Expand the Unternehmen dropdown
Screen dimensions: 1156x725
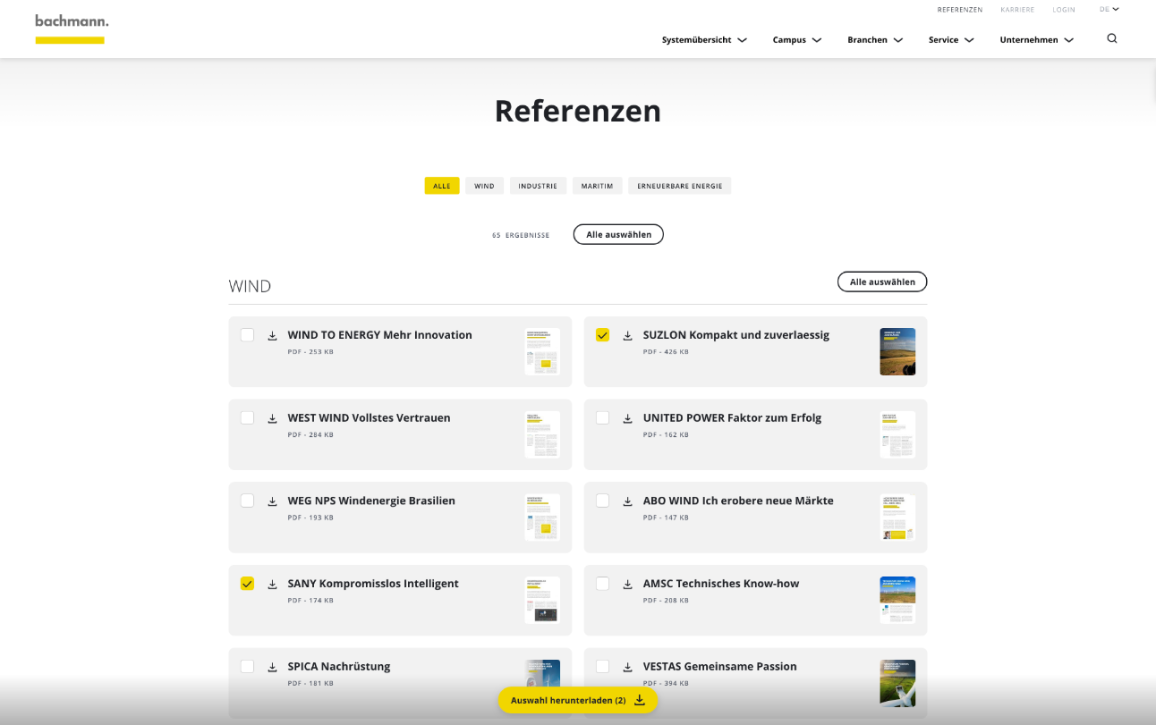tap(1036, 40)
